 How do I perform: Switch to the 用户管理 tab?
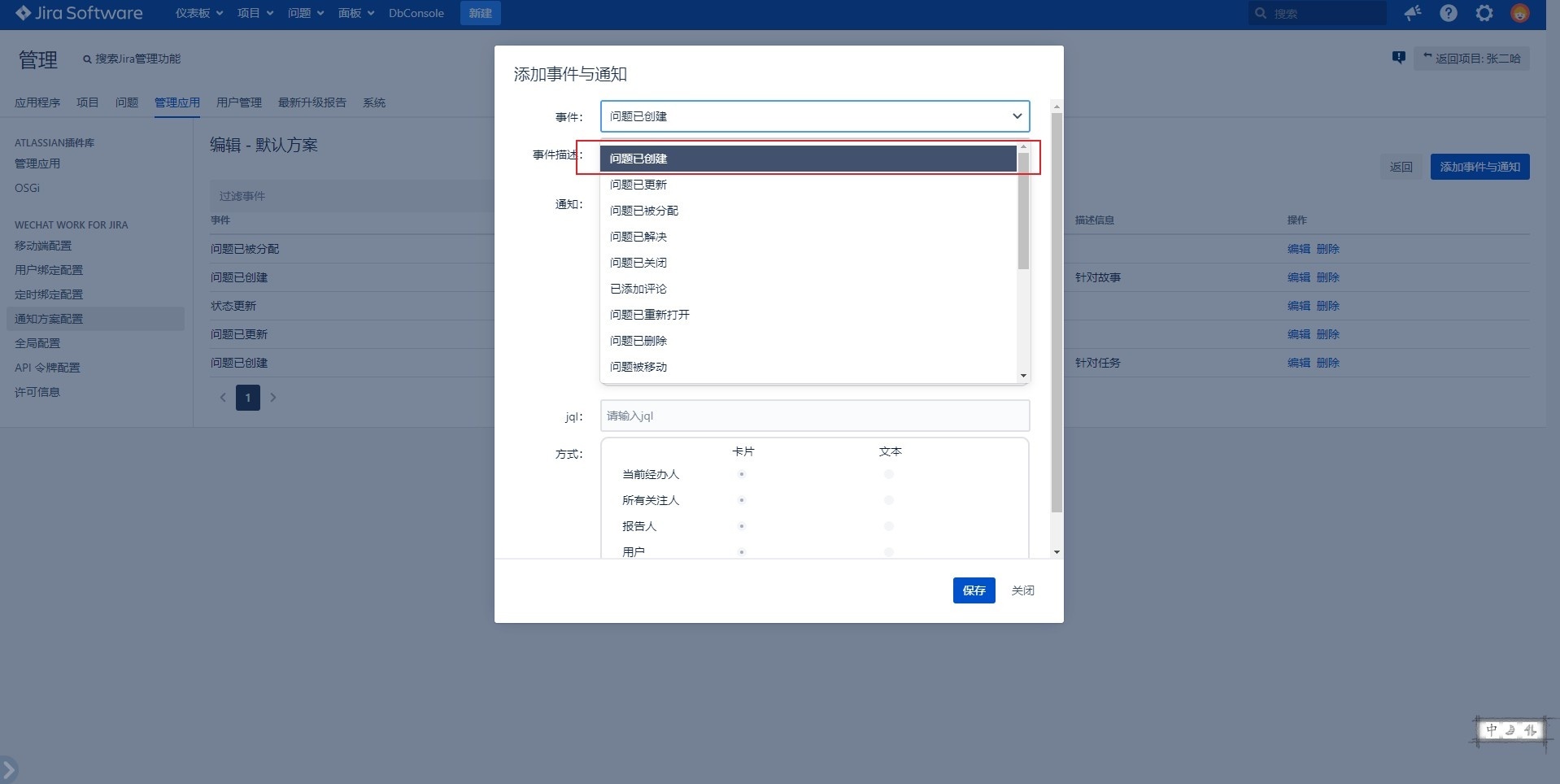point(239,102)
